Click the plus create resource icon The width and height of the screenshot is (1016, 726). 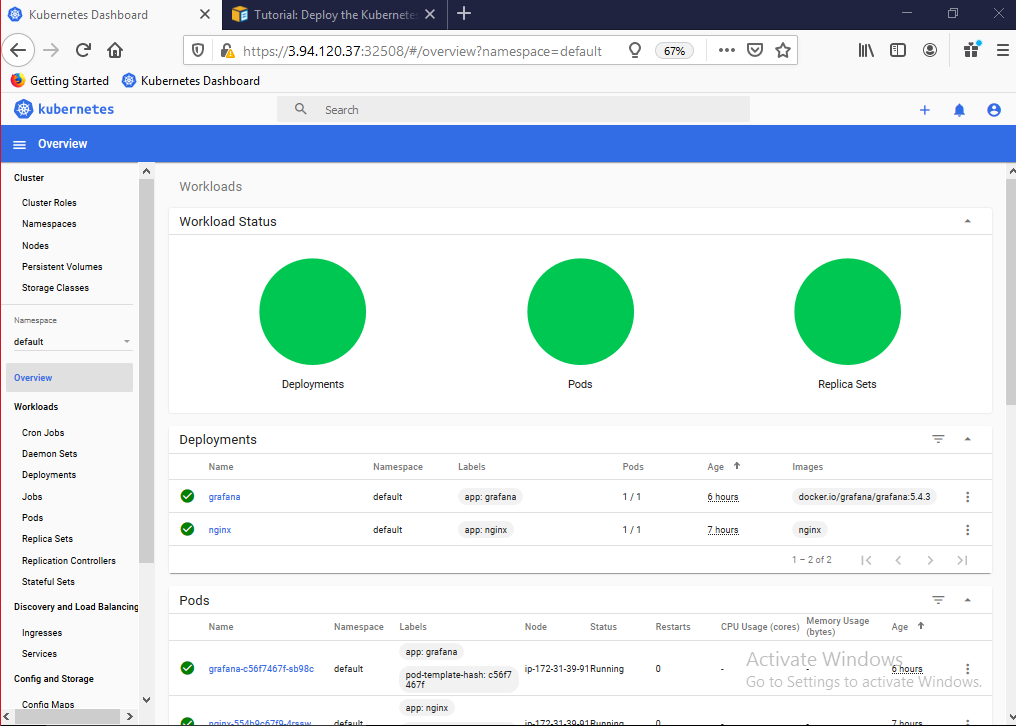(925, 110)
